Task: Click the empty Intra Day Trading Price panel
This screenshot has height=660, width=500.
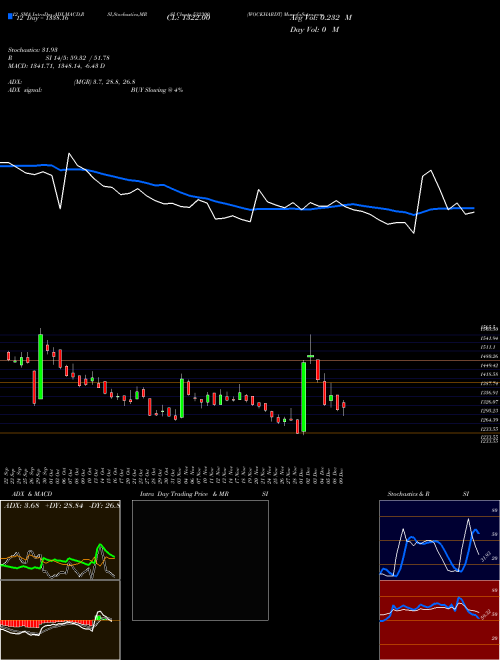Action: 200,560
